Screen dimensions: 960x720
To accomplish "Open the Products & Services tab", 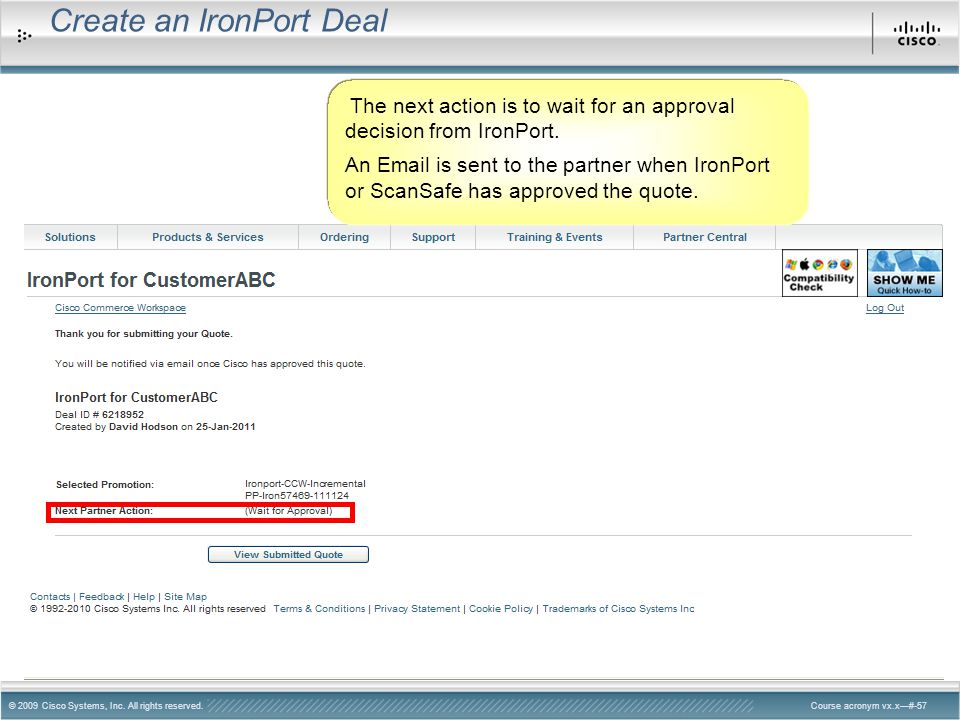I will click(208, 238).
